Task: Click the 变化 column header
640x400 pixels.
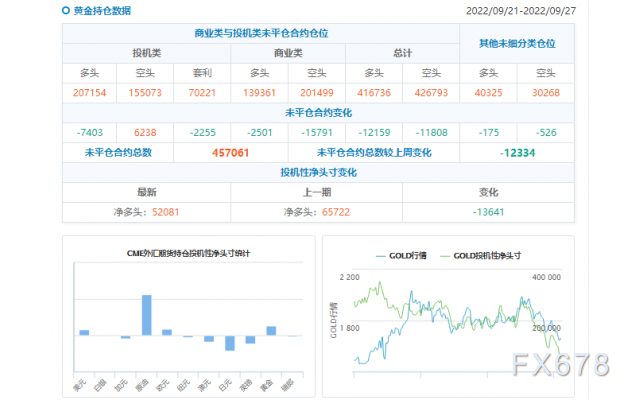Action: (x=488, y=192)
